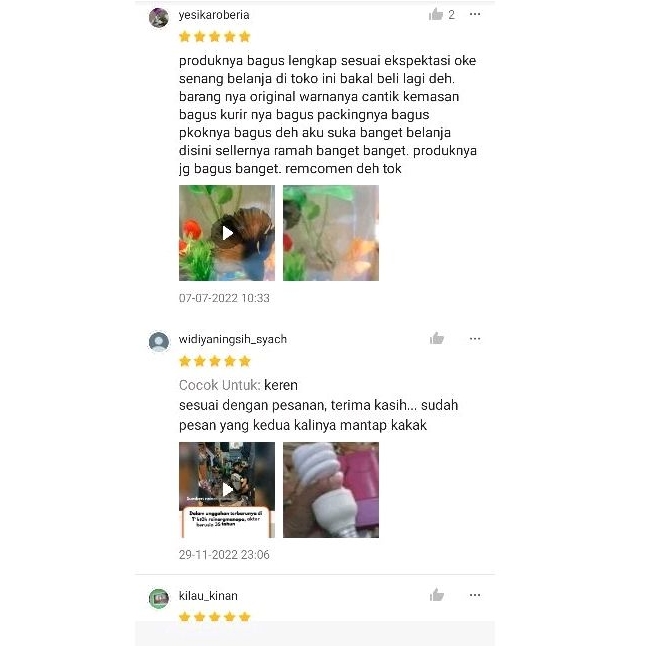Click widiyaningsih_syach's five-star rating
646x646 pixels.
(x=215, y=361)
